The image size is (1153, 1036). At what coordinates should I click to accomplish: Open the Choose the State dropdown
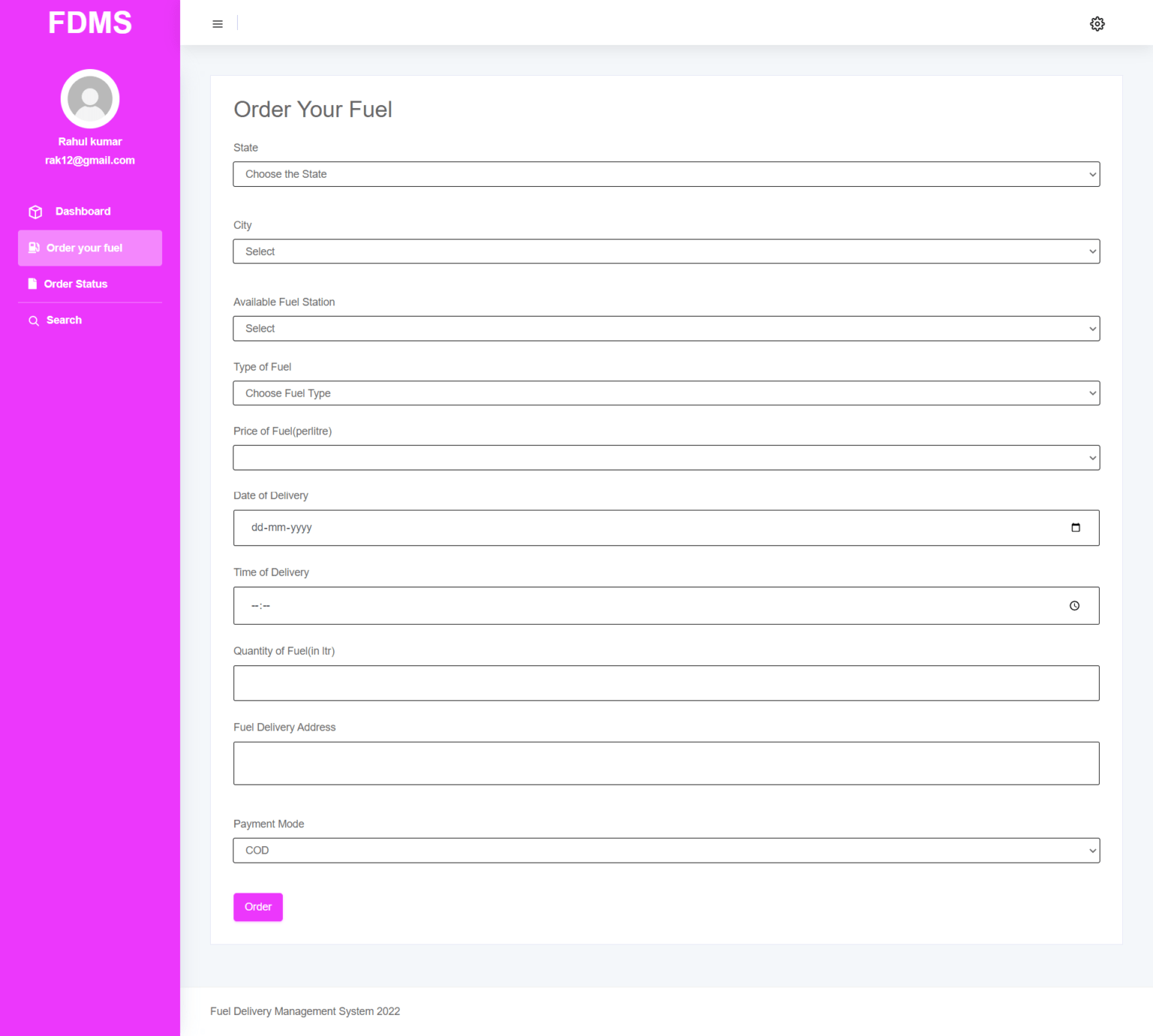pyautogui.click(x=666, y=174)
